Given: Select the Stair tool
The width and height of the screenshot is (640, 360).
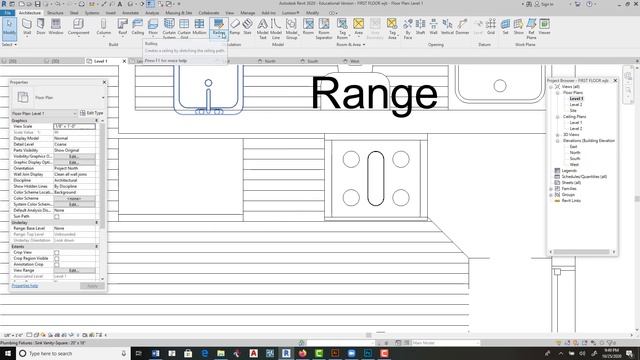Looking at the screenshot, I should pos(247,27).
